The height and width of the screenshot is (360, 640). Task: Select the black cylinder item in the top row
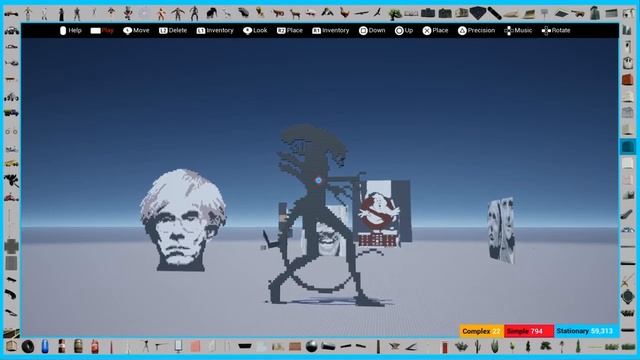[x=494, y=13]
